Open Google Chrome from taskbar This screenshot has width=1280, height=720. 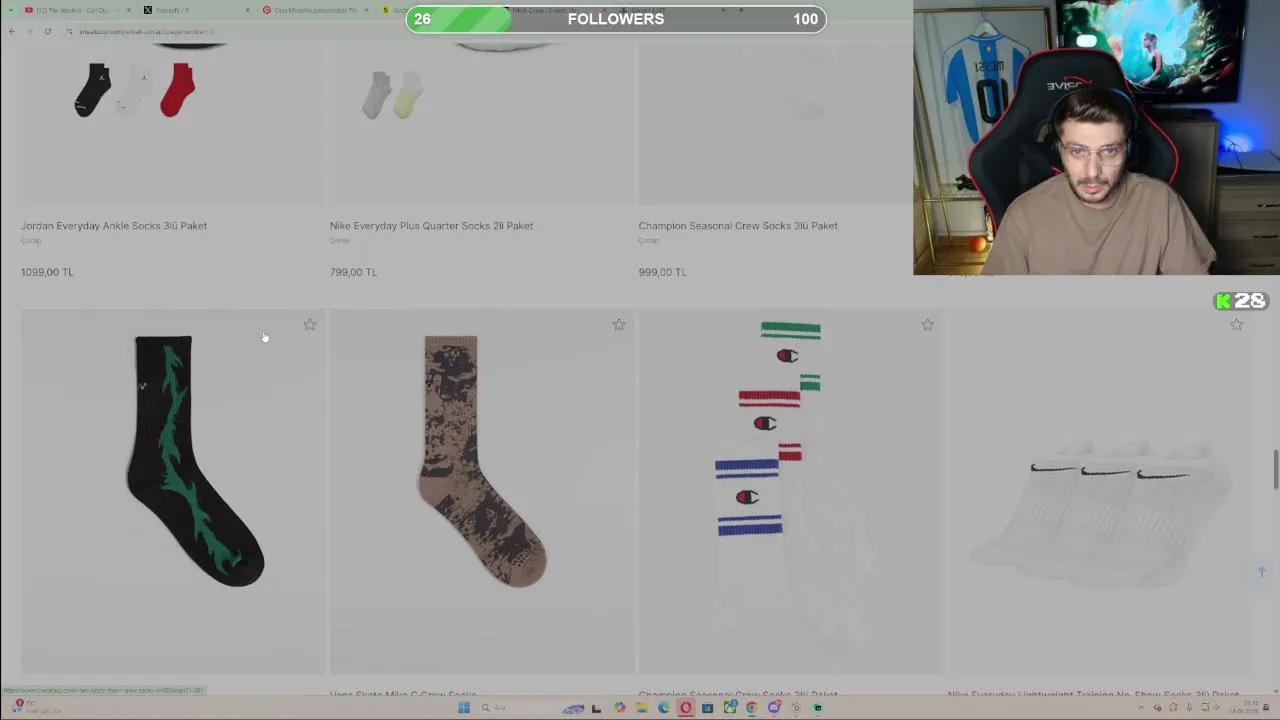point(751,708)
